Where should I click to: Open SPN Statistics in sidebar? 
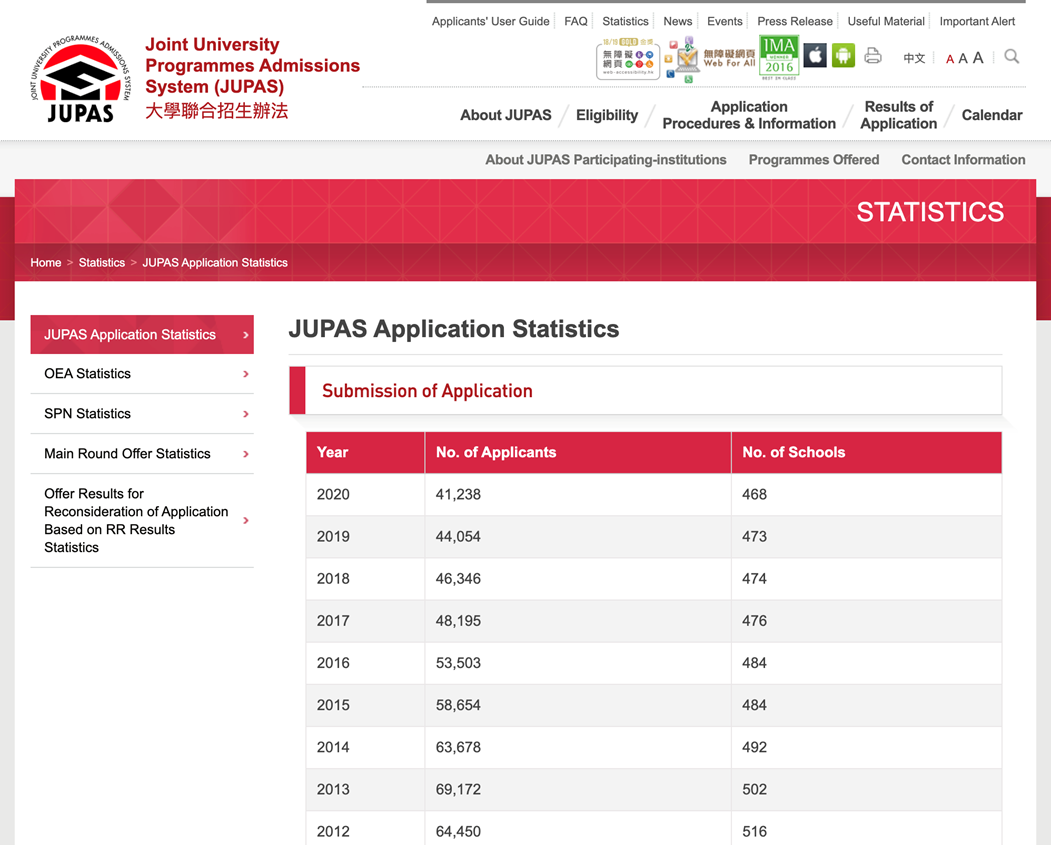point(142,413)
